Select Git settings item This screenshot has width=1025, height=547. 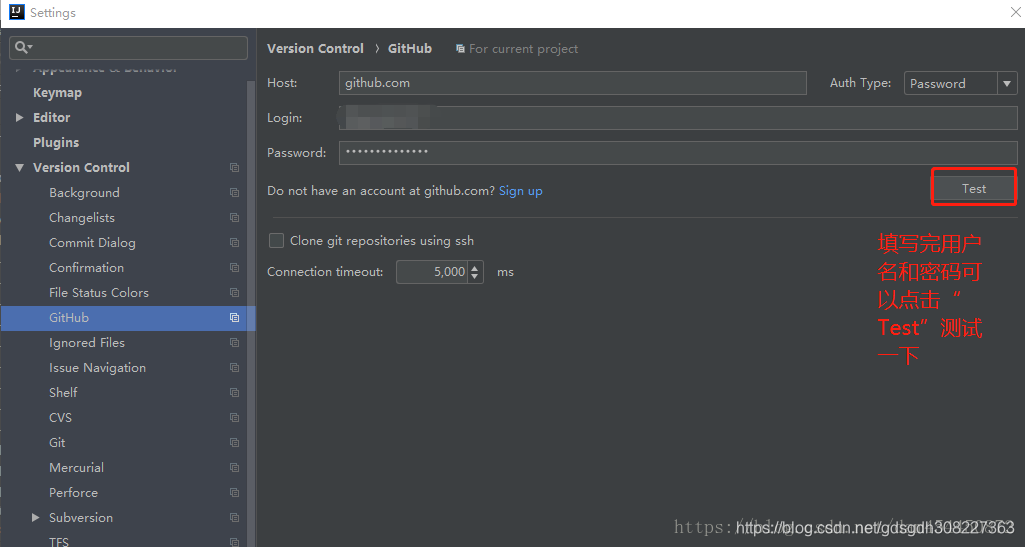(x=57, y=442)
